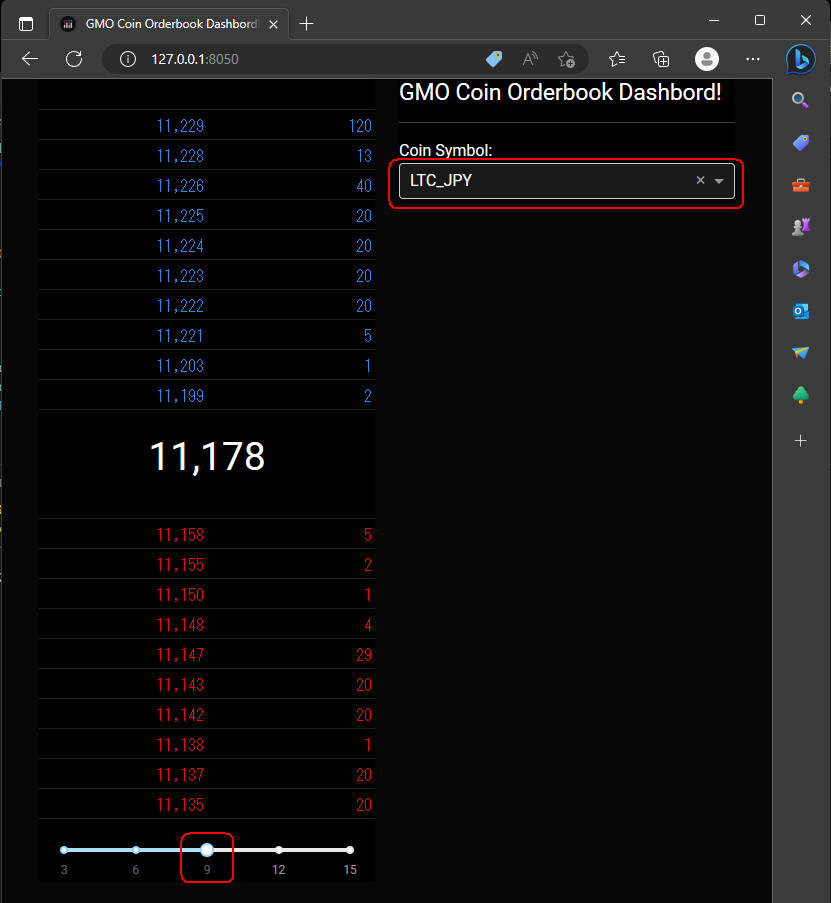Click ask price 11,228
The height and width of the screenshot is (903, 831).
point(180,156)
